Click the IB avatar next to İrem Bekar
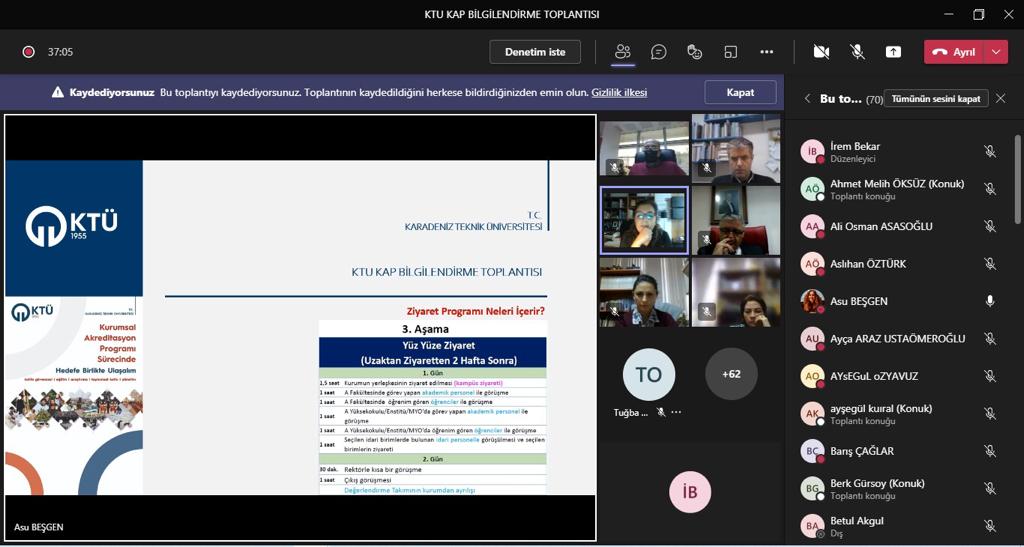The image size is (1024, 547). pos(812,151)
